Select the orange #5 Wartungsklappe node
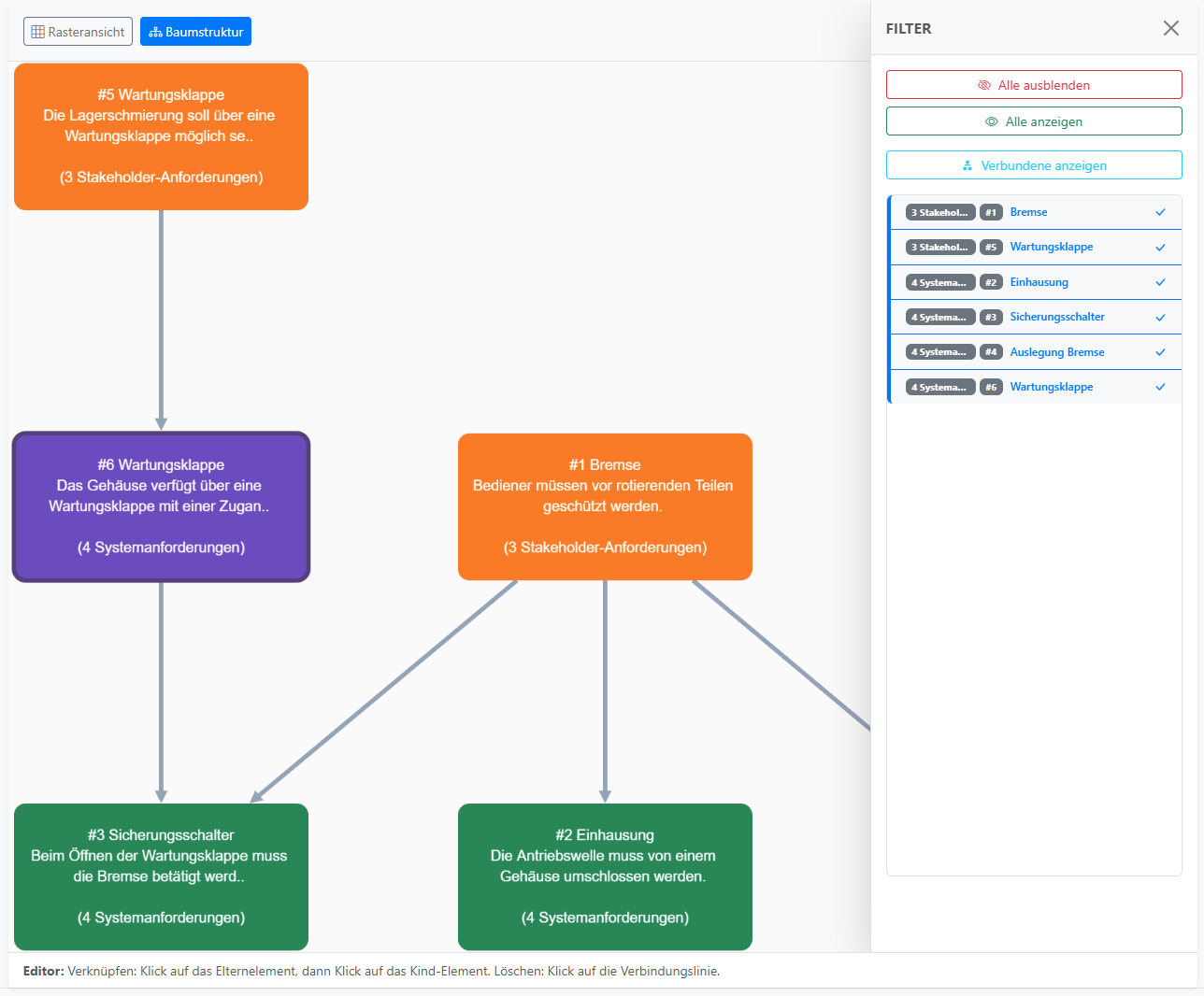The height and width of the screenshot is (996, 1204). click(161, 136)
